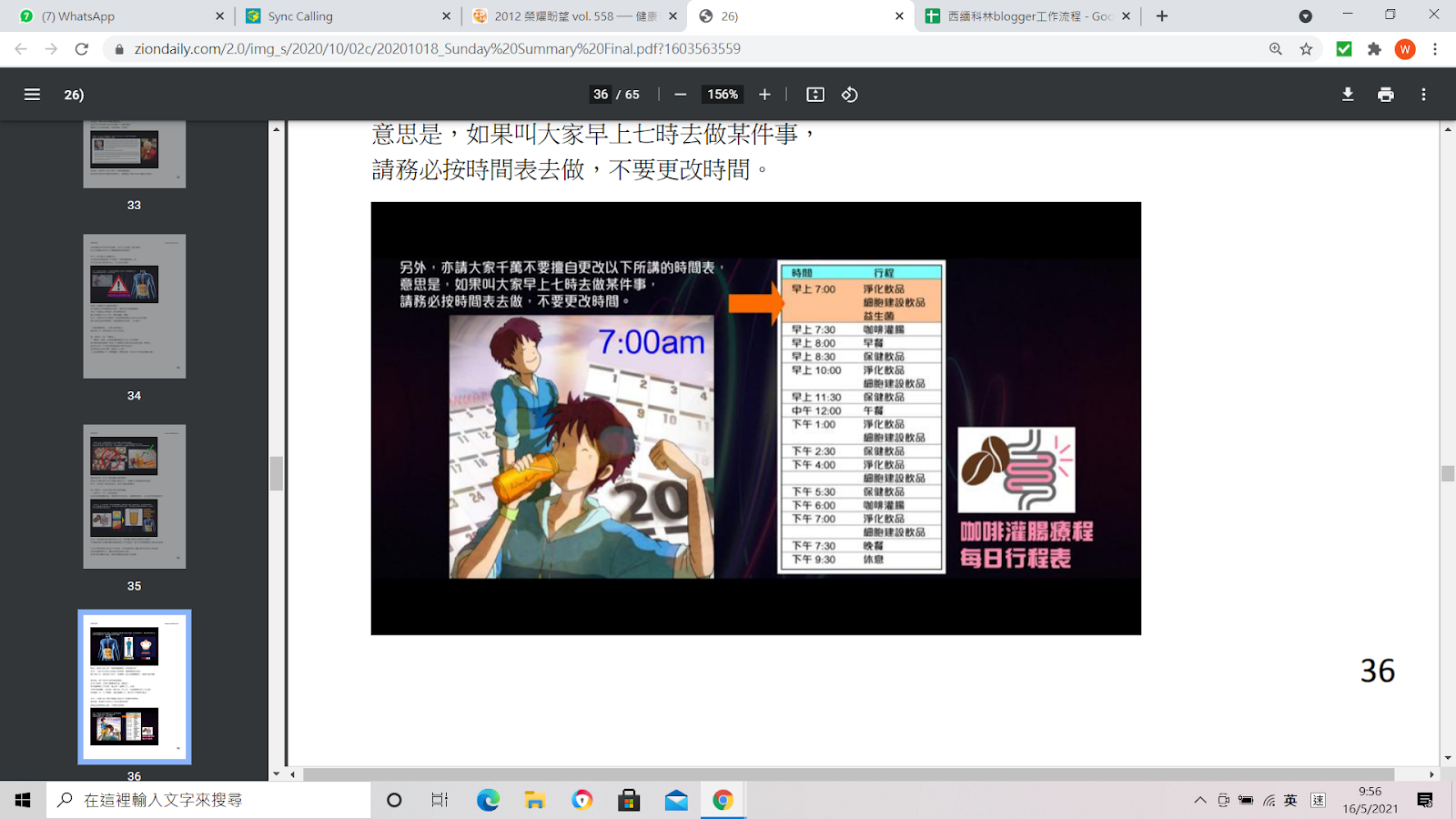Edit the page number field 36
This screenshot has height=819, width=1456.
click(x=601, y=95)
